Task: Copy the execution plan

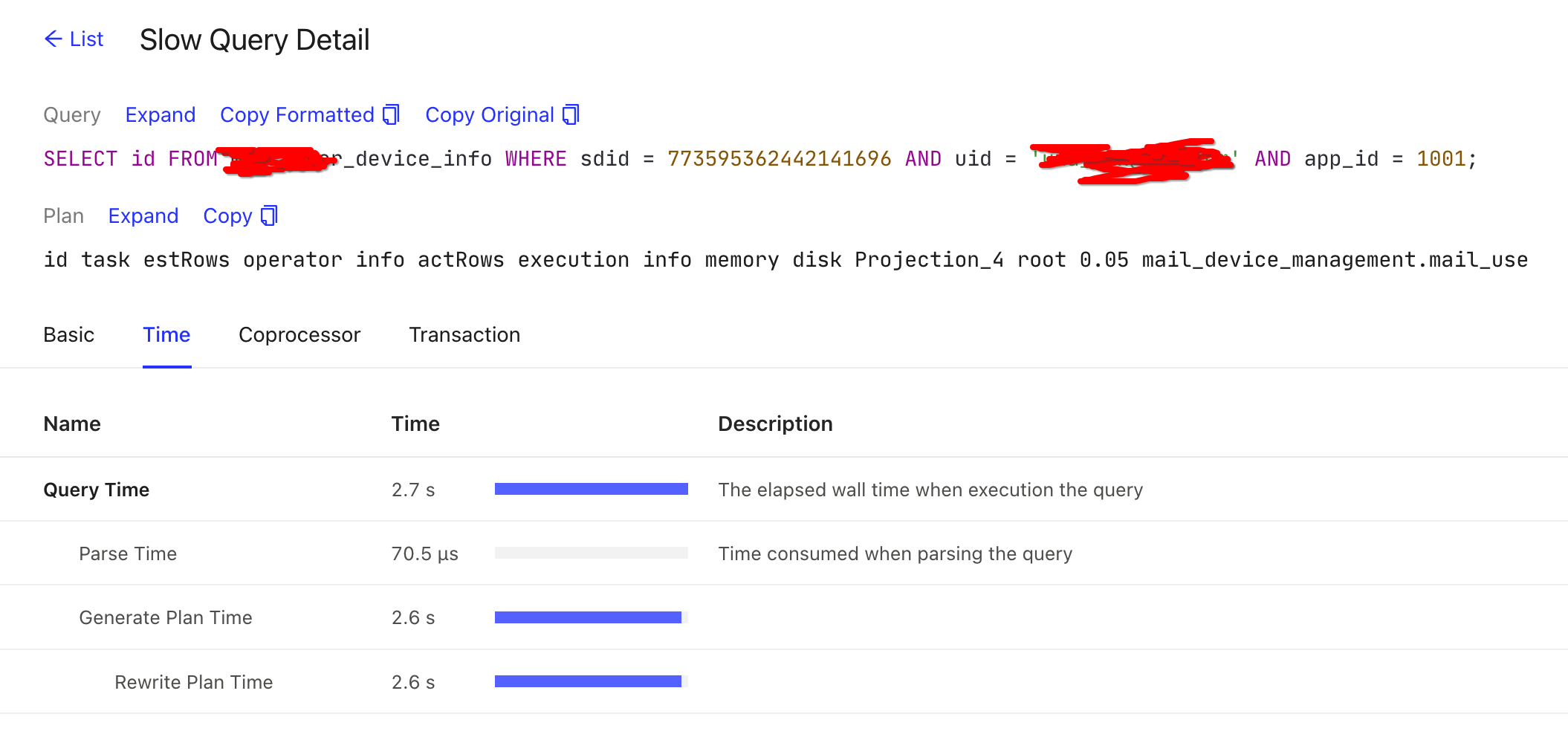Action: click(x=240, y=215)
